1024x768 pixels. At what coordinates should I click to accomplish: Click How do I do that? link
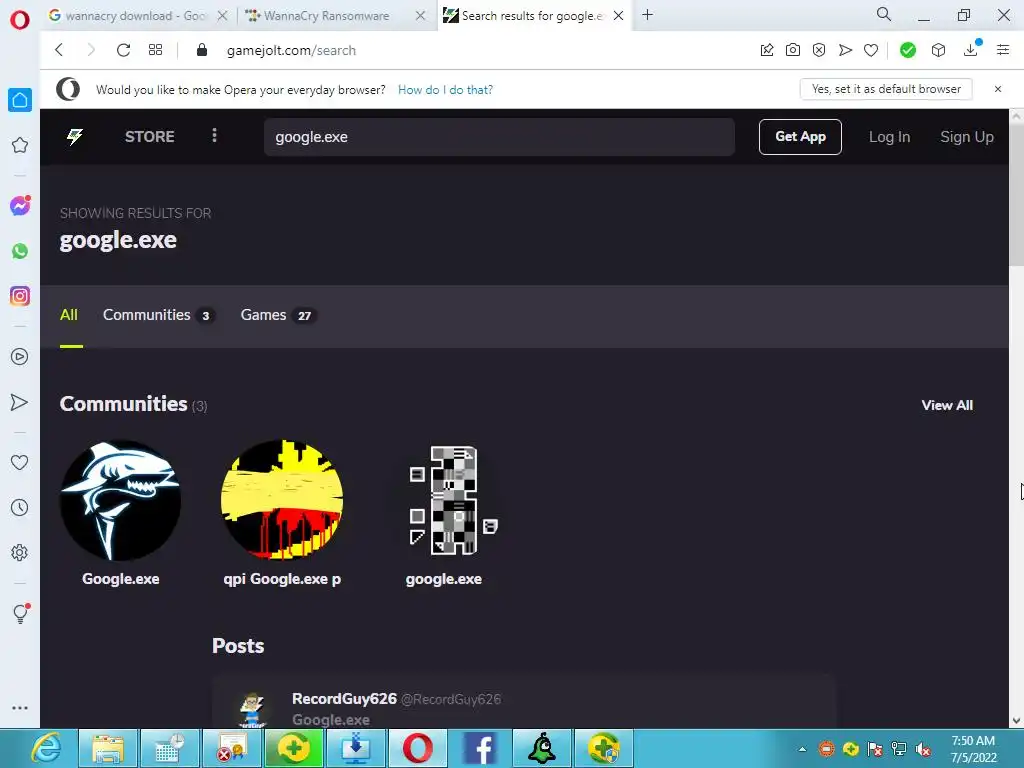pyautogui.click(x=445, y=89)
